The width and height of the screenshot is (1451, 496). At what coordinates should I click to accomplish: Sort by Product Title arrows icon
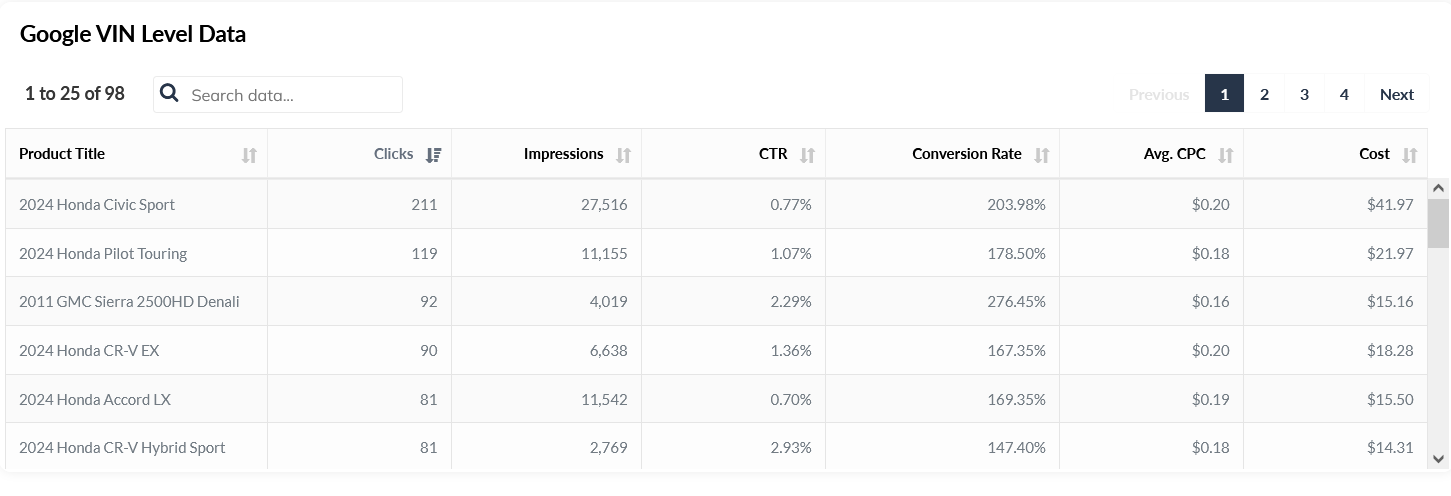pyautogui.click(x=249, y=155)
